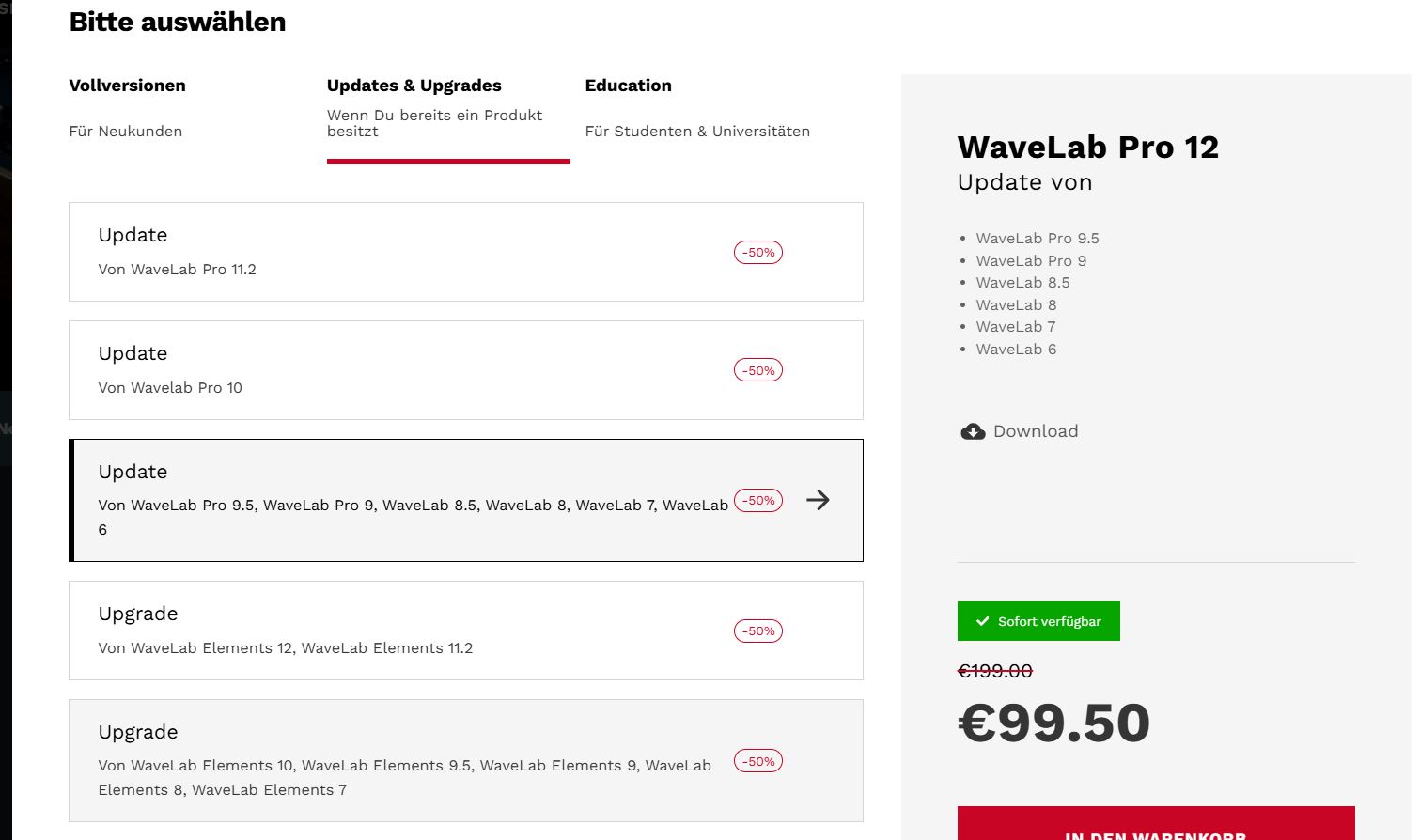Image resolution: width=1420 pixels, height=840 pixels.
Task: Click the -50% badge for WaveLab Pro 11.2
Action: (x=757, y=252)
